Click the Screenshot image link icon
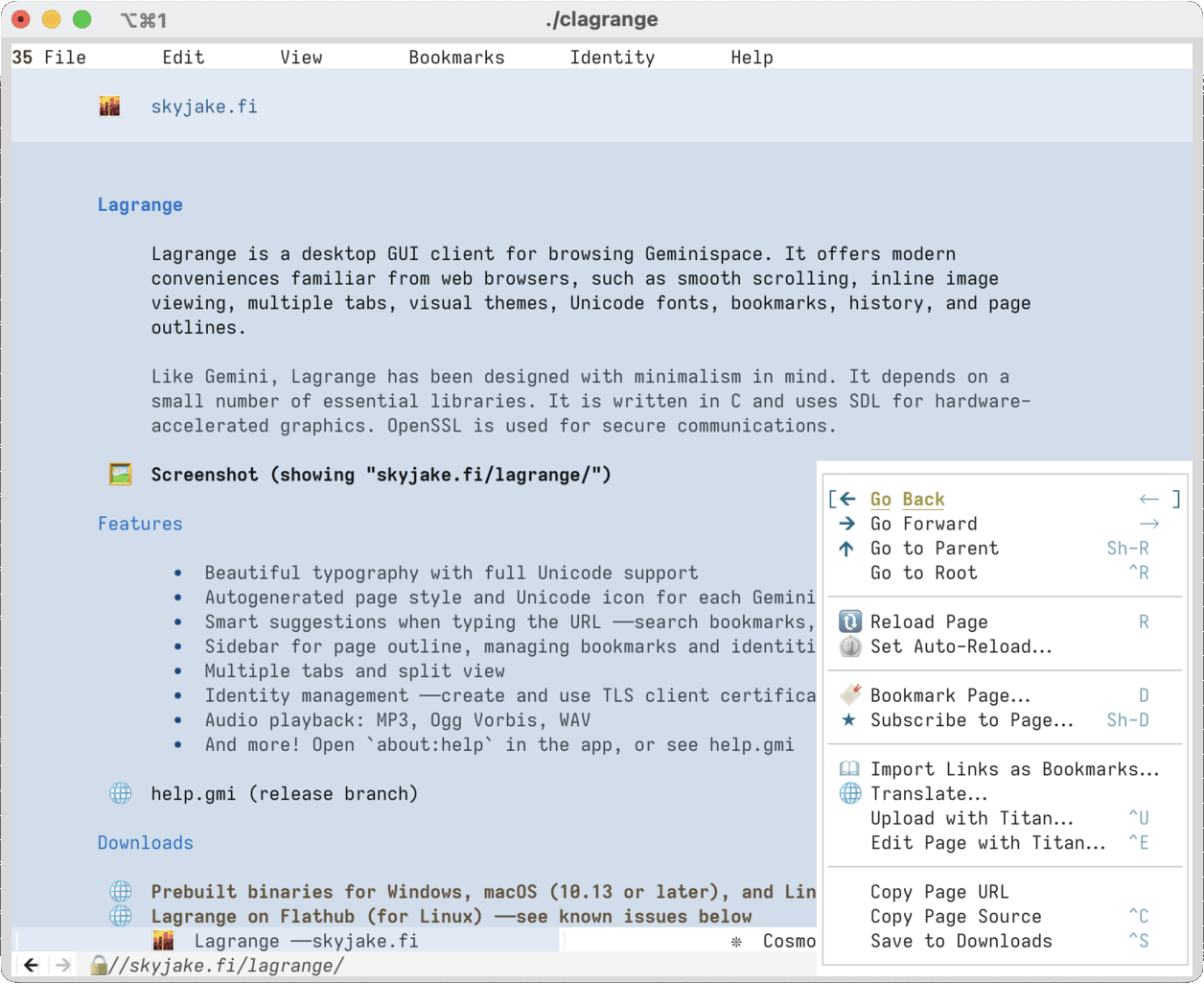The height and width of the screenshot is (984, 1204). coord(121,474)
